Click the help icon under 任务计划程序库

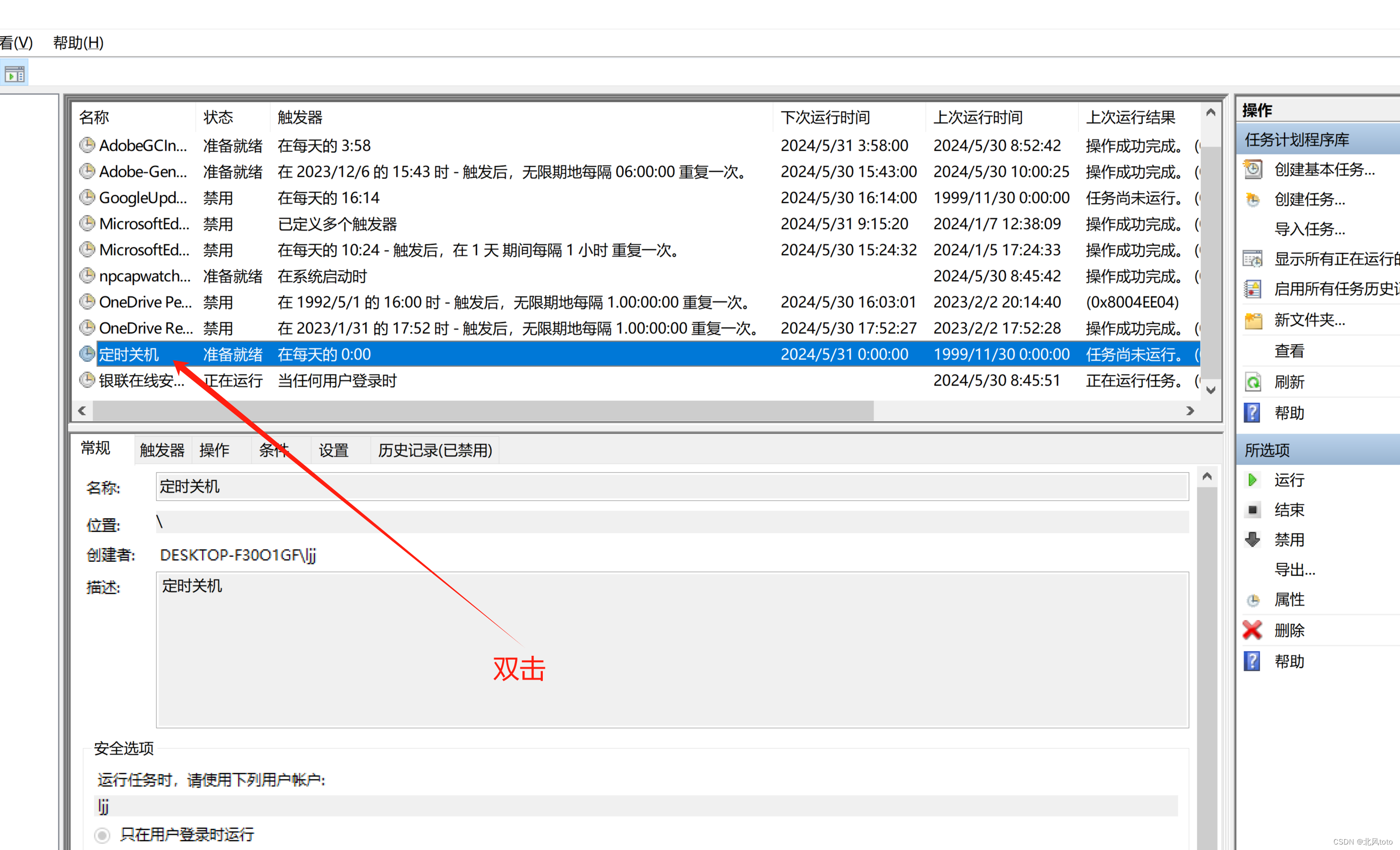click(x=1253, y=412)
